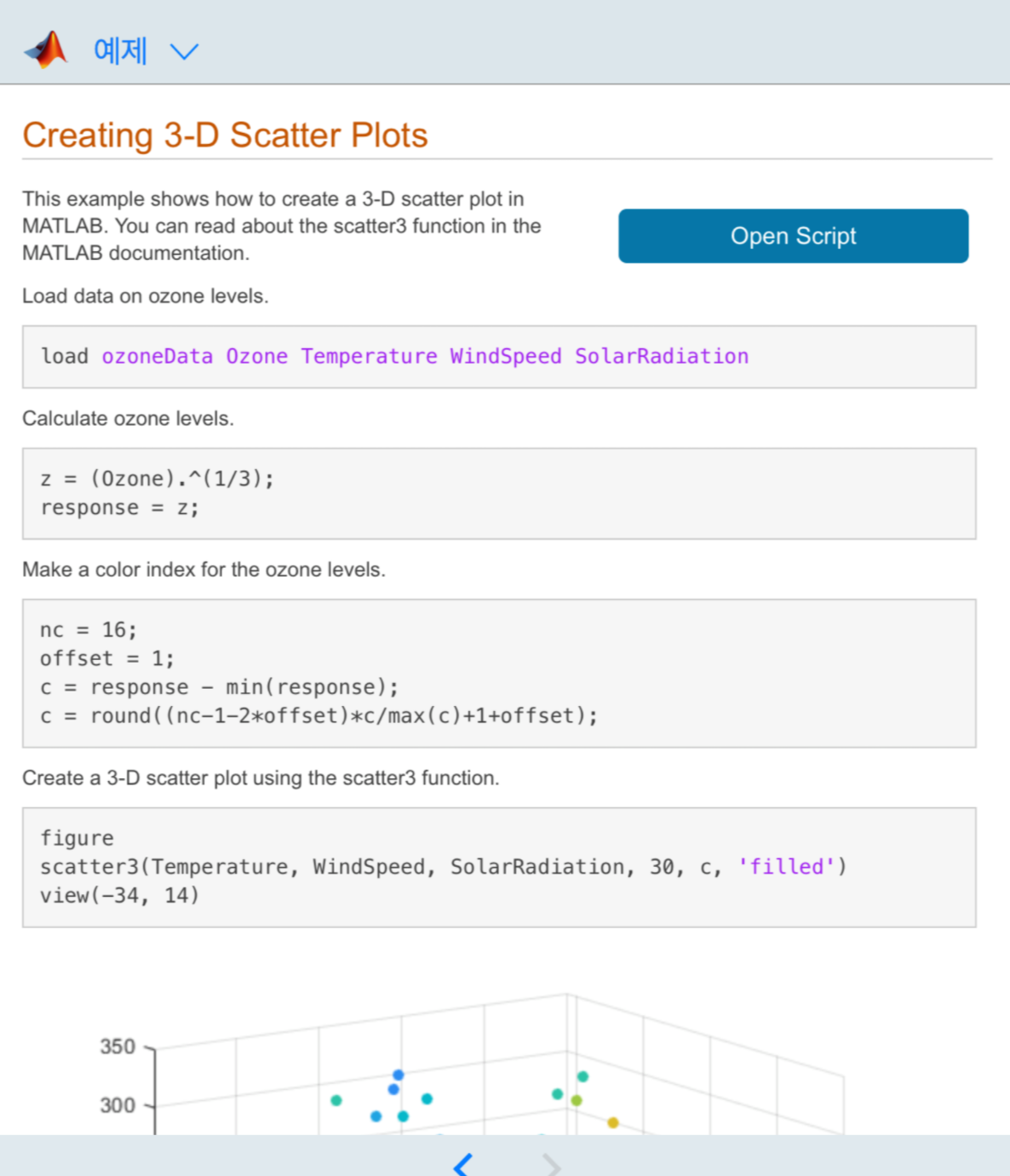This screenshot has width=1010, height=1176.
Task: Click the nc = 16; code line
Action: pyautogui.click(x=88, y=630)
